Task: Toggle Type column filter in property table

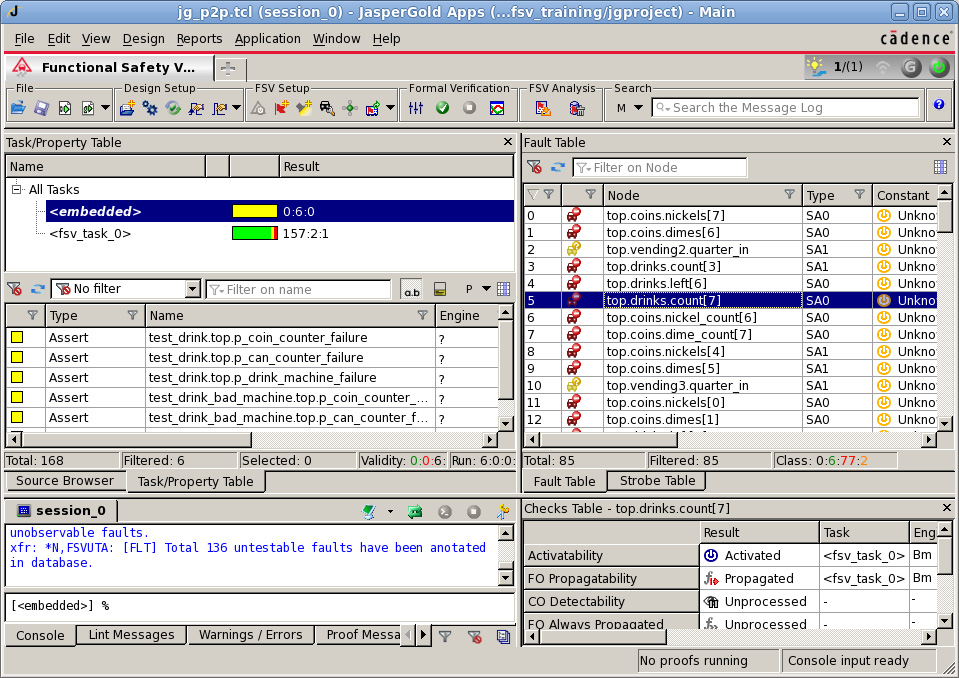Action: pyautogui.click(x=132, y=315)
